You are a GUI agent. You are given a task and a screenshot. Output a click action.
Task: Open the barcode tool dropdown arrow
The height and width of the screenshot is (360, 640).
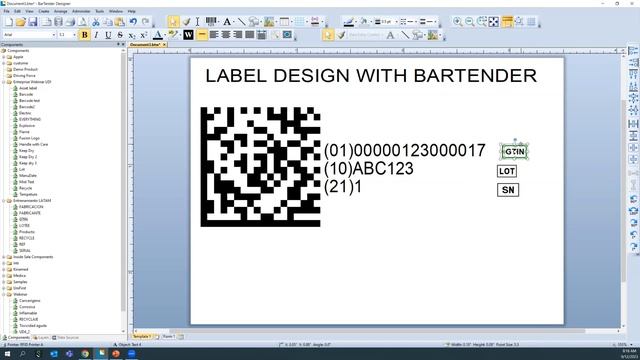(x=218, y=22)
